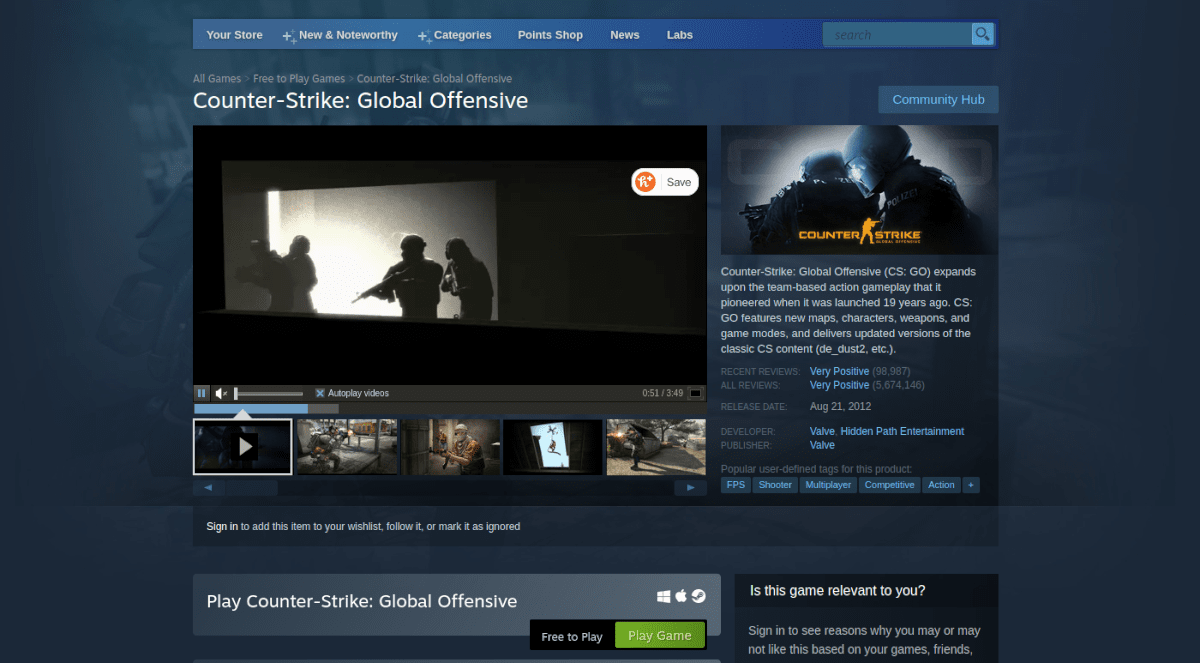The width and height of the screenshot is (1200, 663).
Task: Unmute the video audio
Action: click(x=221, y=392)
